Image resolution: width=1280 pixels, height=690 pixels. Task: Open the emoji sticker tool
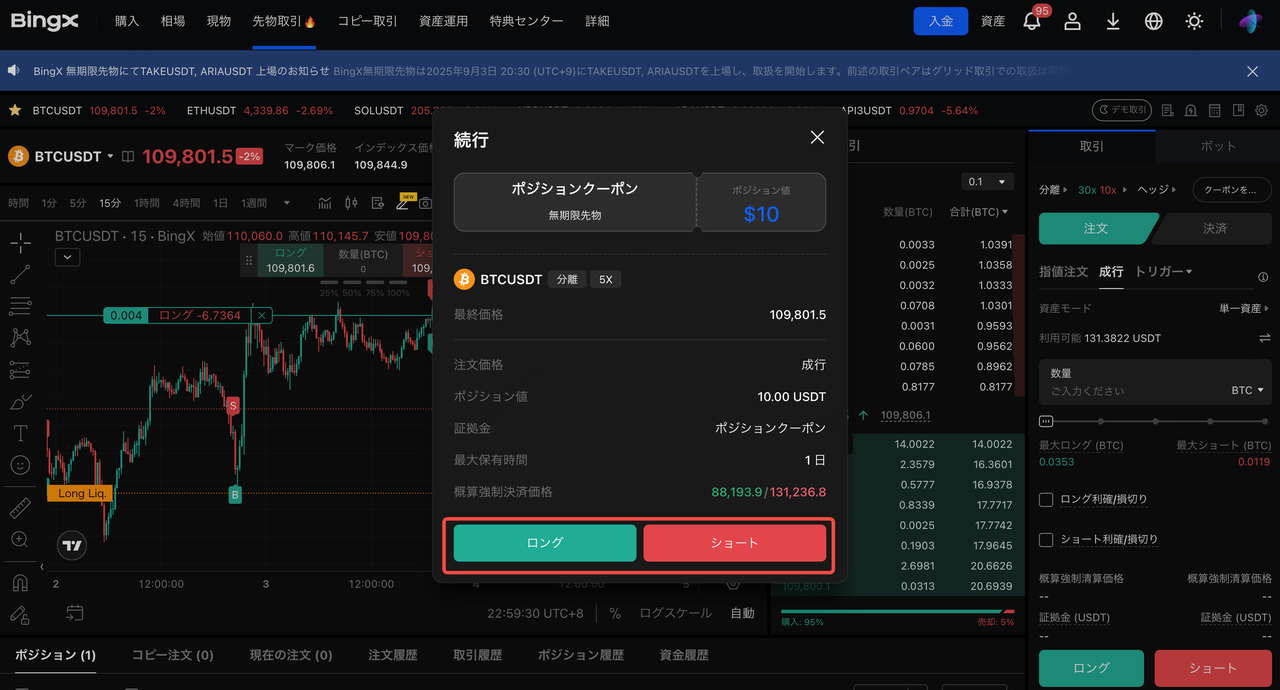point(20,462)
